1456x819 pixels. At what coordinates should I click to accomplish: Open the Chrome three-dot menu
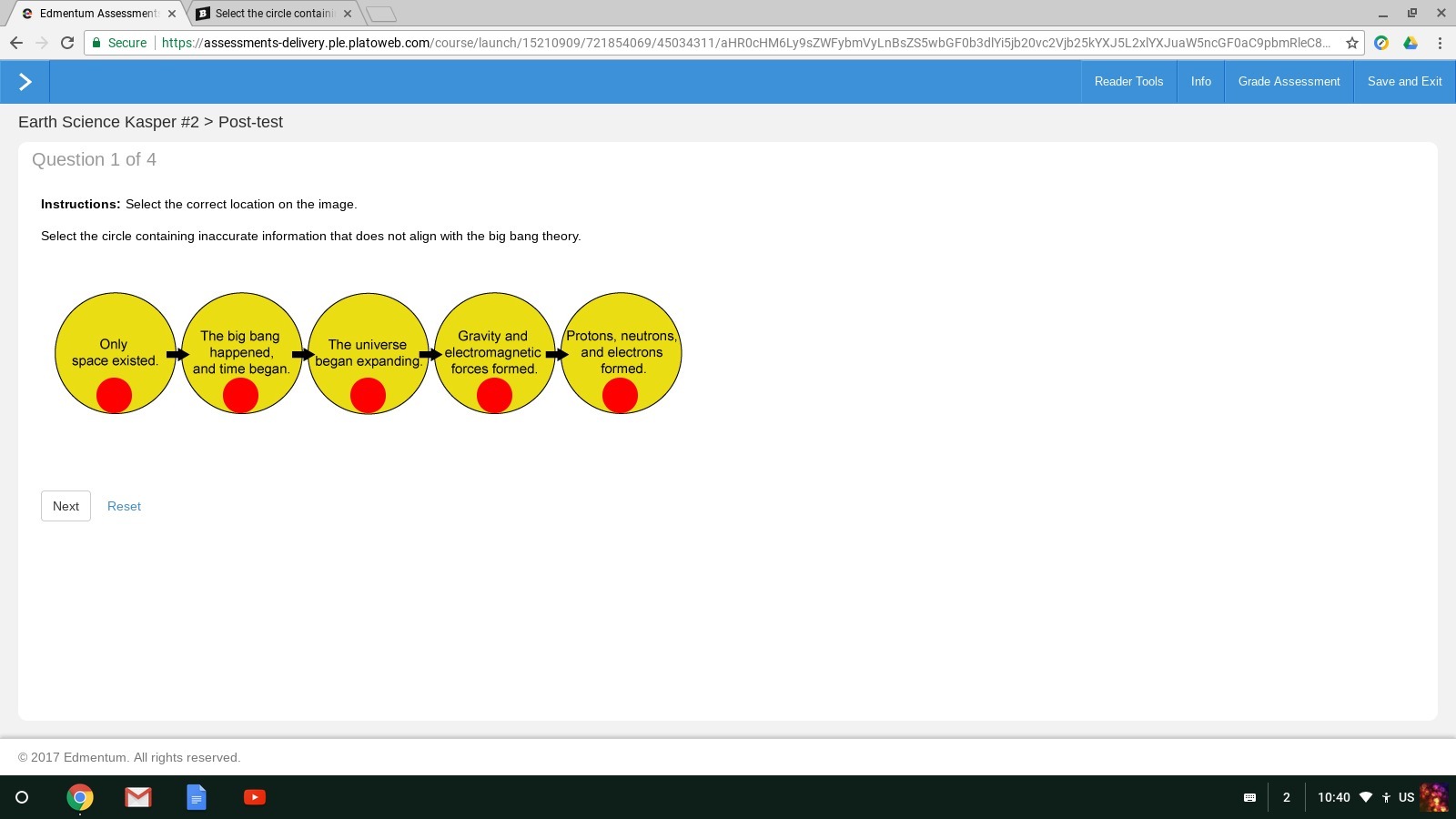click(1440, 43)
